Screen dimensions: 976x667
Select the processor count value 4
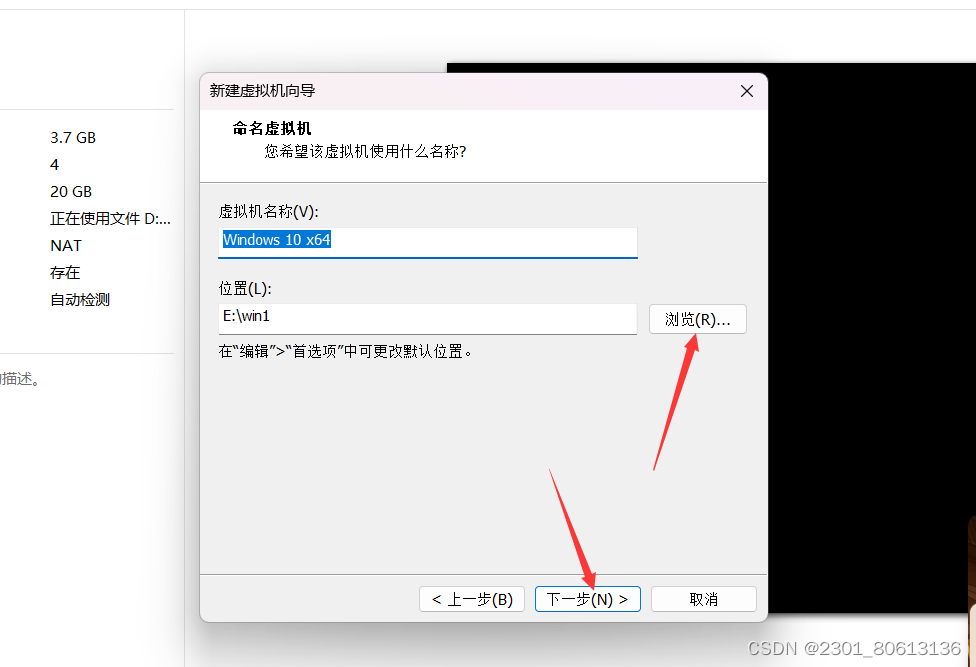click(x=55, y=165)
